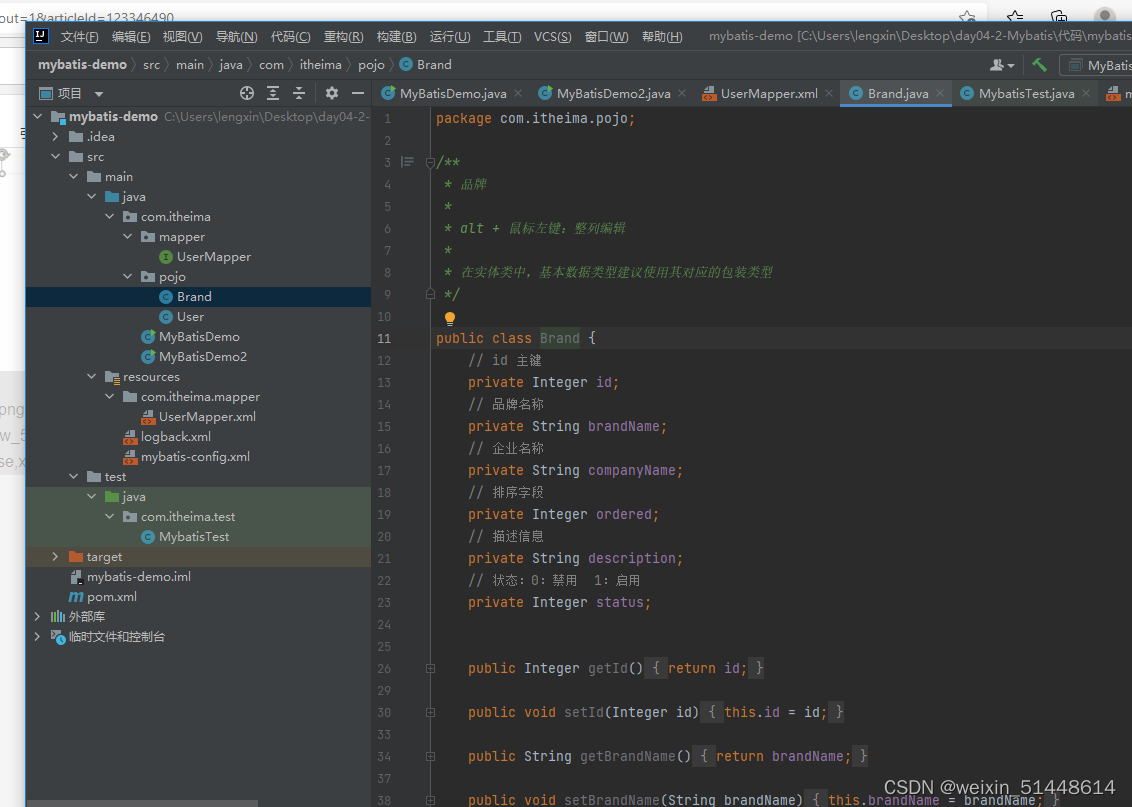Screen dimensions: 1132x807
Task: Open the 编辑(E) menu
Action: [x=131, y=37]
